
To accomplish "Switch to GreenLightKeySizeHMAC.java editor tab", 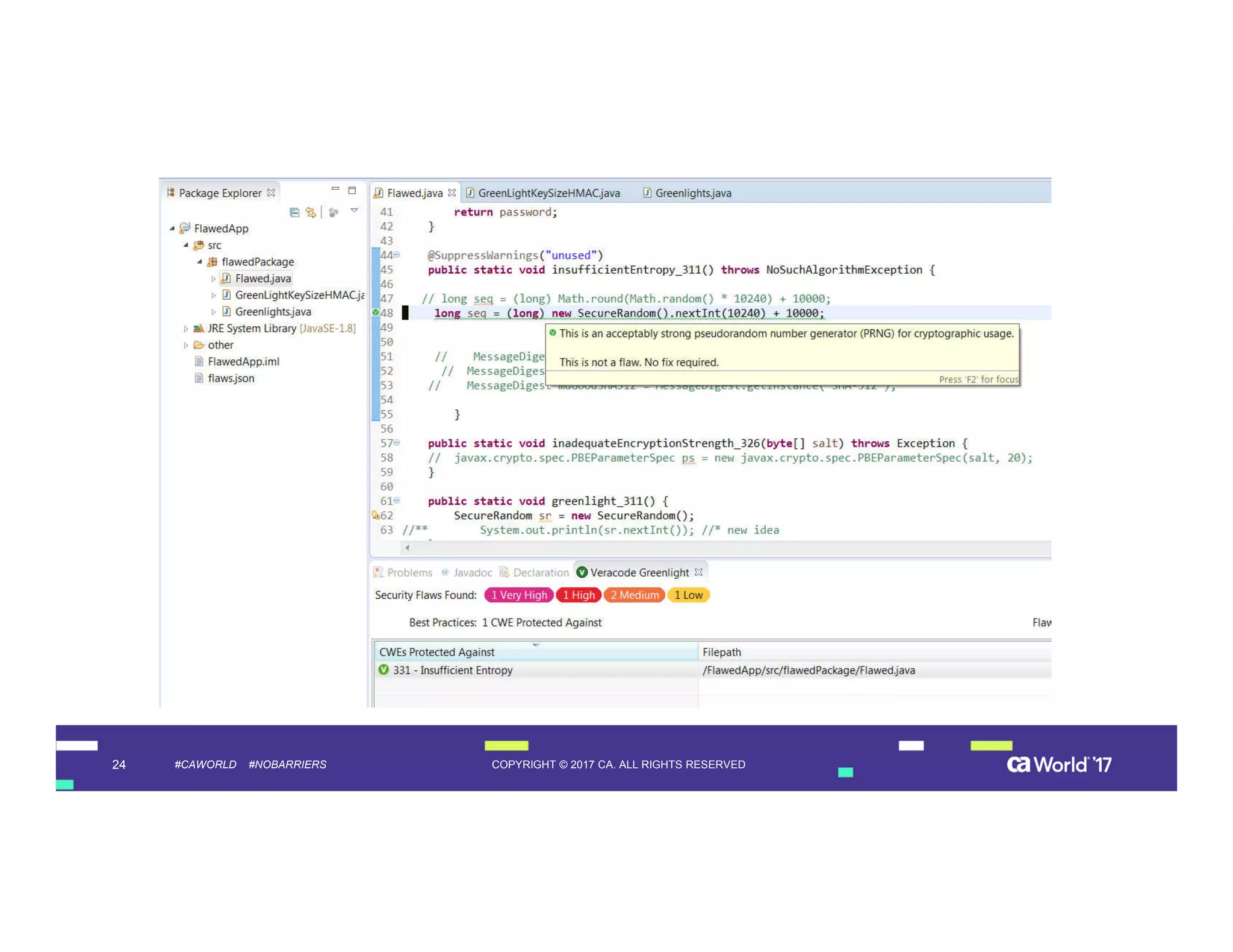I will click(x=548, y=193).
